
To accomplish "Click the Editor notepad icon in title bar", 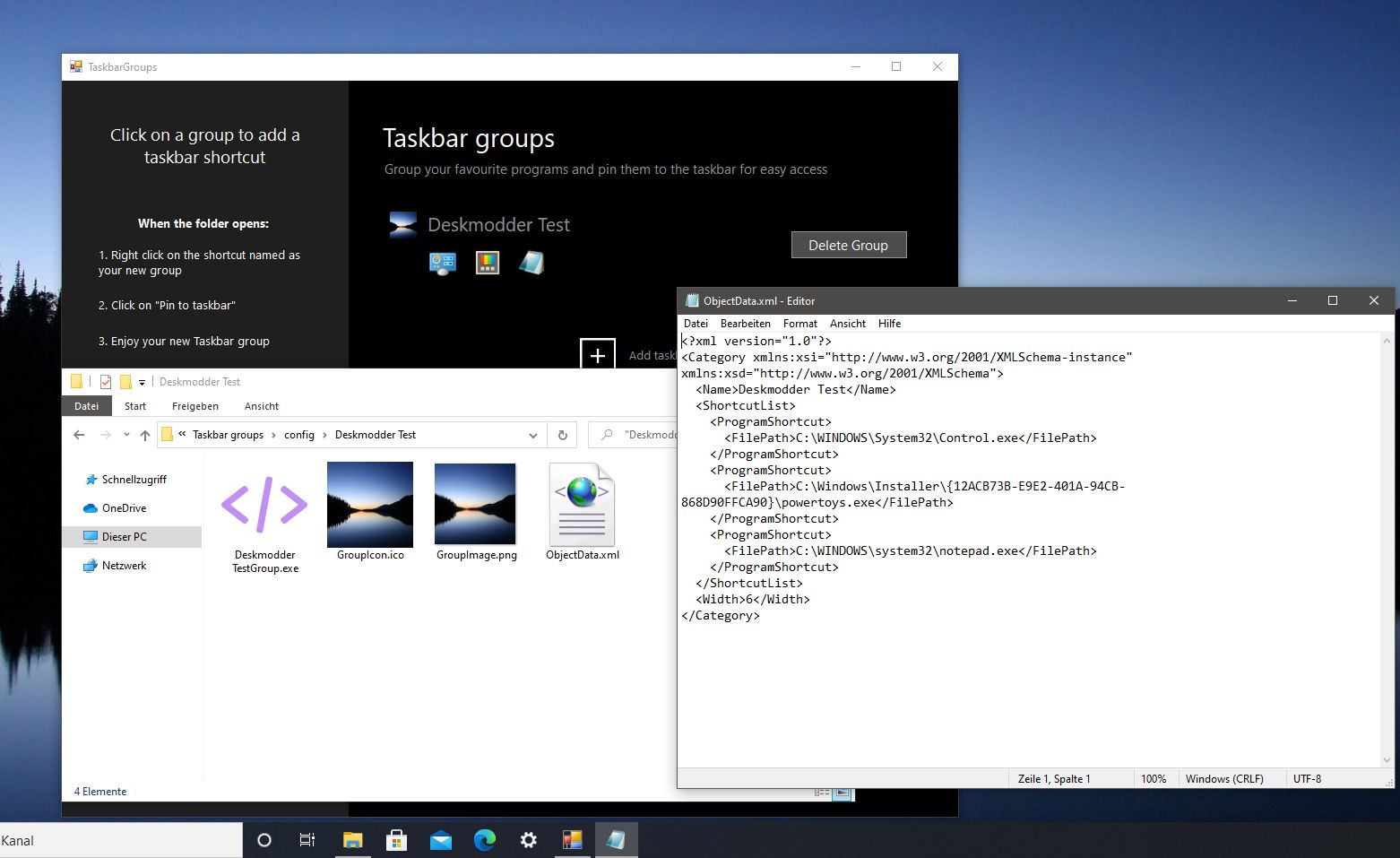I will click(691, 301).
